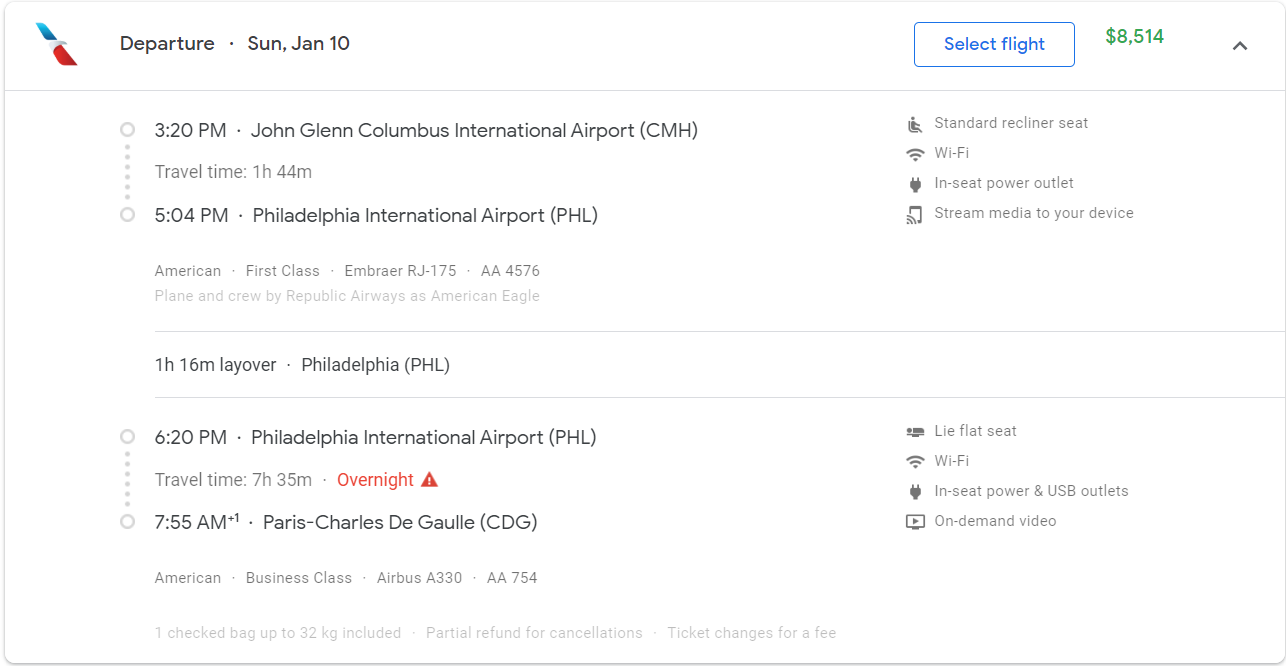This screenshot has height=666, width=1286.
Task: Click the stream media cast icon
Action: [914, 214]
